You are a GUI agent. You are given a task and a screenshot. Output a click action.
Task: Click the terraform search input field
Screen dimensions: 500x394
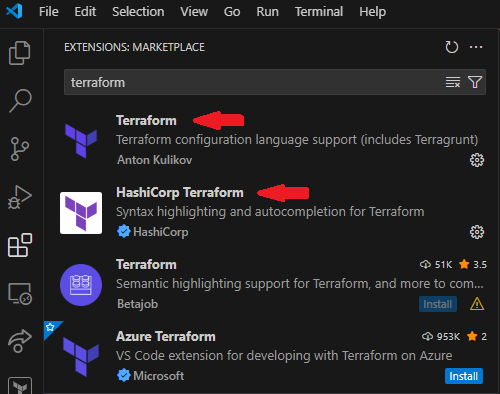tap(253, 82)
